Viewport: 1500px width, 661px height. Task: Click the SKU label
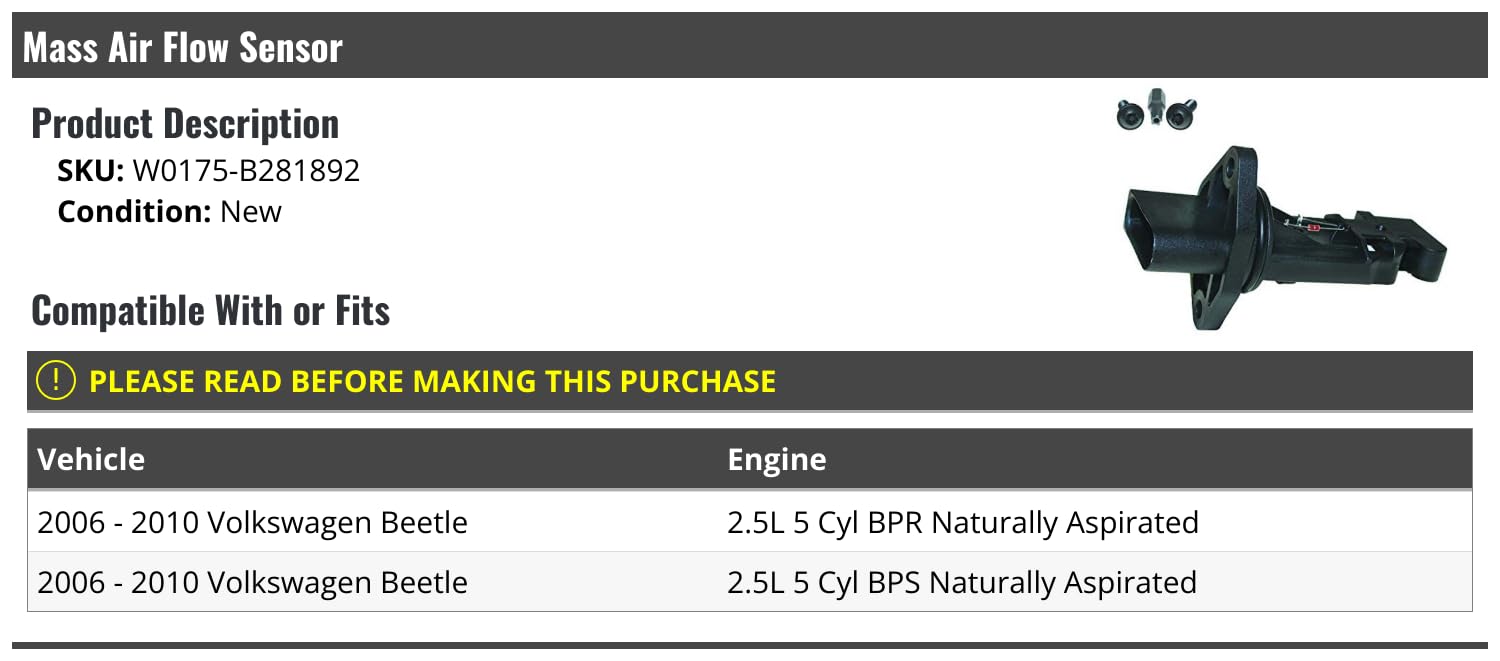pyautogui.click(x=90, y=171)
